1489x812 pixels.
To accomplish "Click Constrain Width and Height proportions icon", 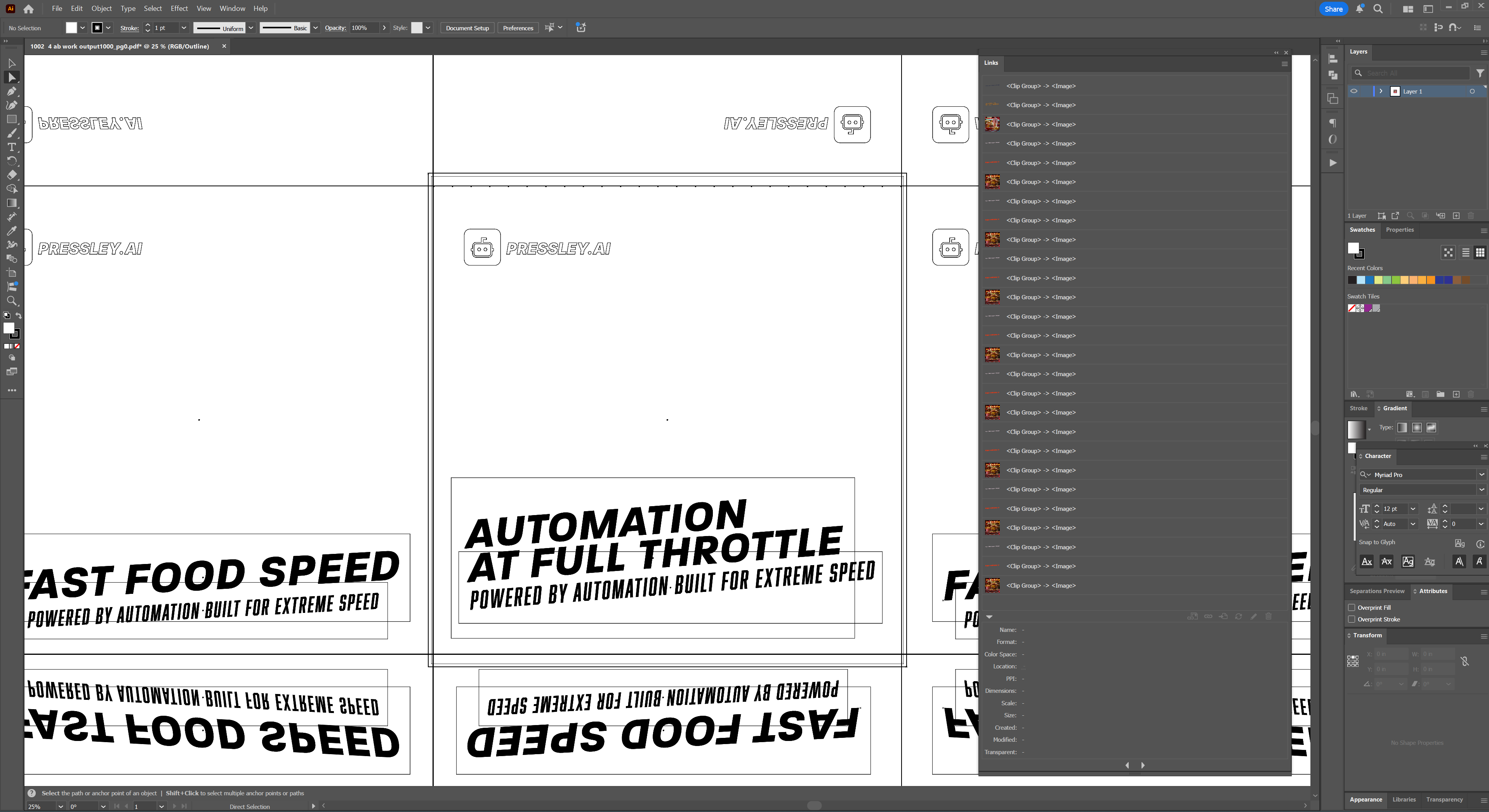I will point(1465,661).
